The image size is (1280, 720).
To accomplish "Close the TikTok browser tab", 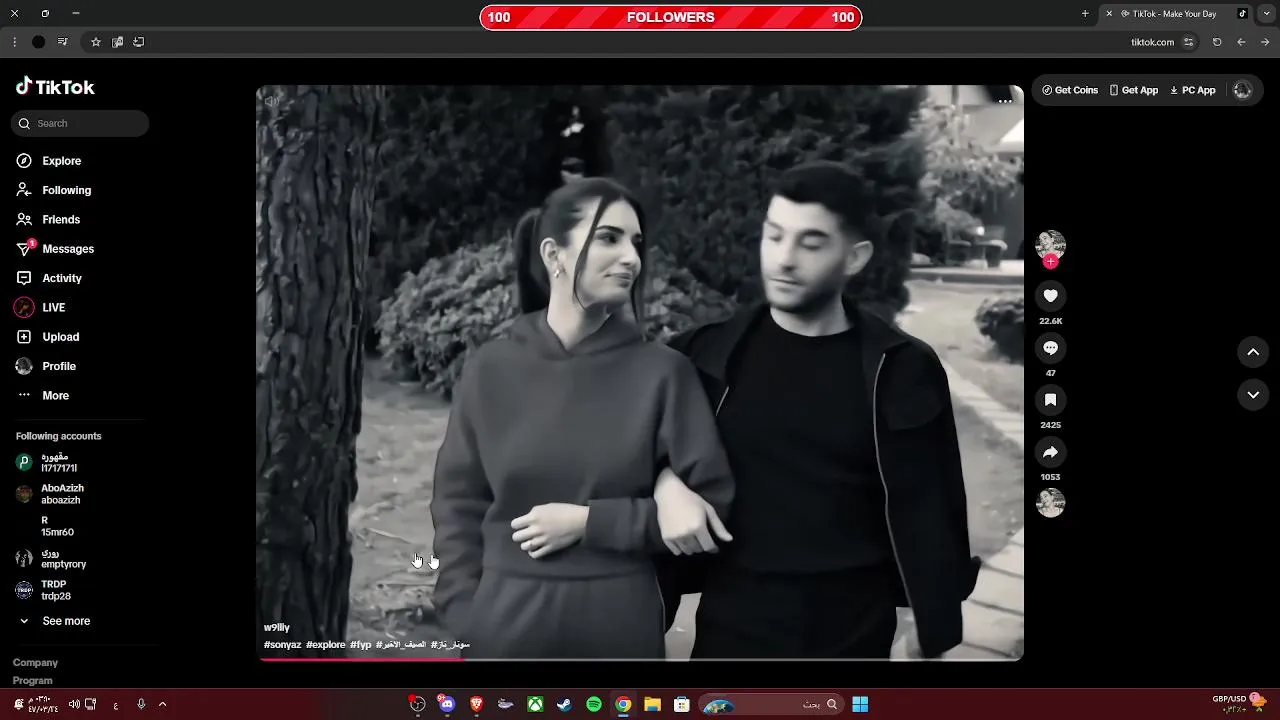I will pos(1108,14).
